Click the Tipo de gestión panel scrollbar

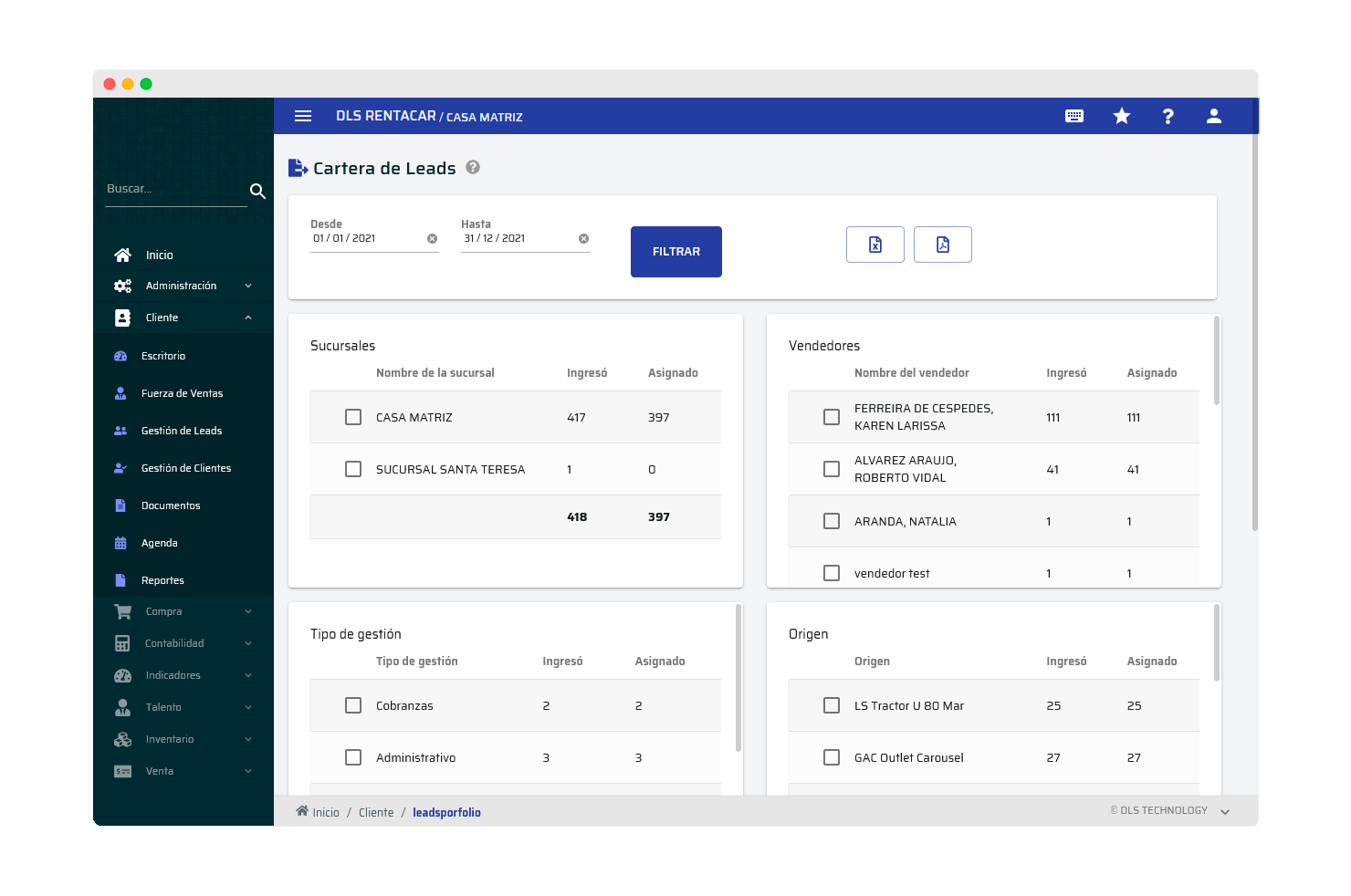tap(738, 678)
